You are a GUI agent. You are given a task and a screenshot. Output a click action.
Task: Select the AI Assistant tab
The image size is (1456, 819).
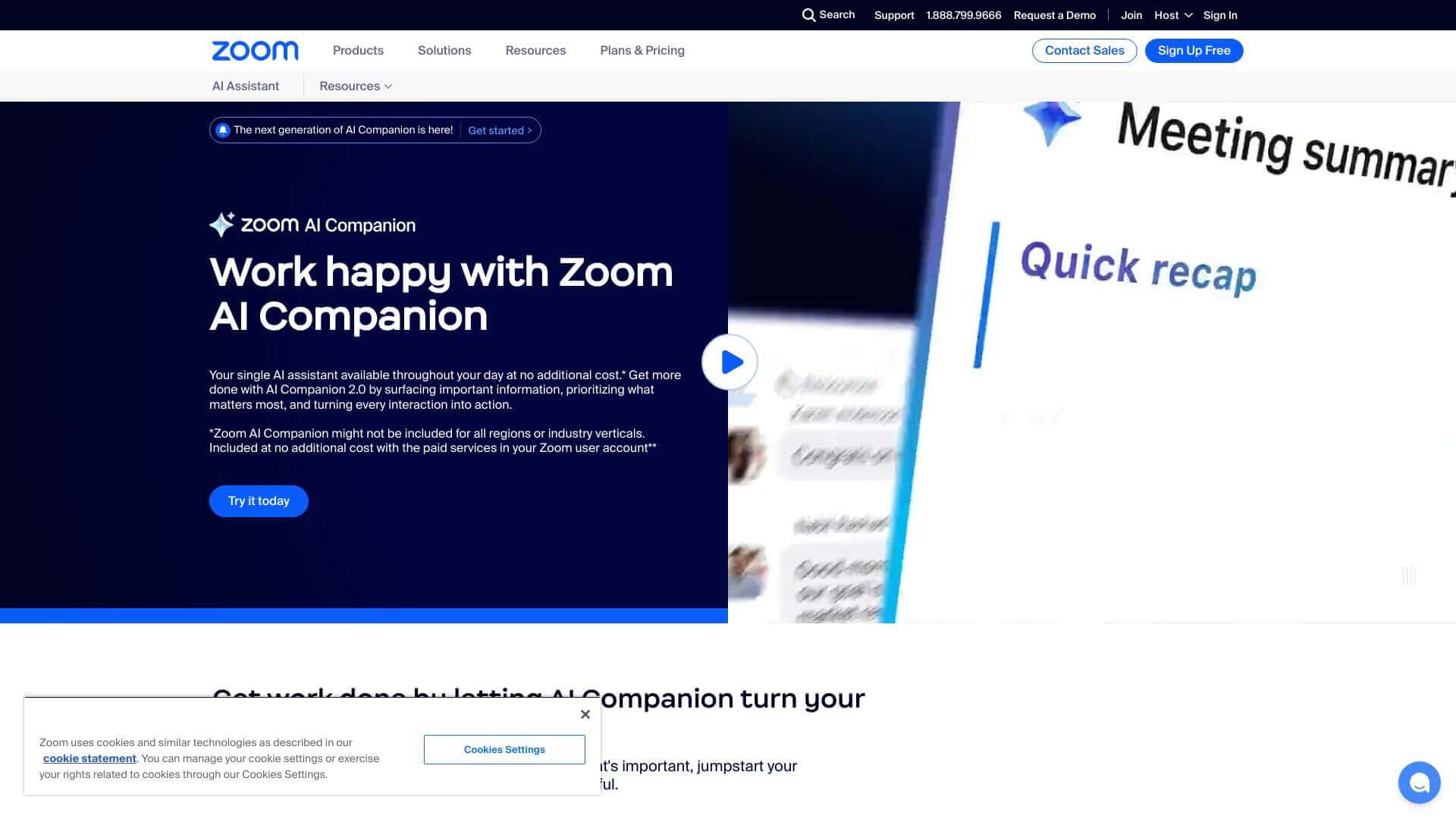(245, 86)
